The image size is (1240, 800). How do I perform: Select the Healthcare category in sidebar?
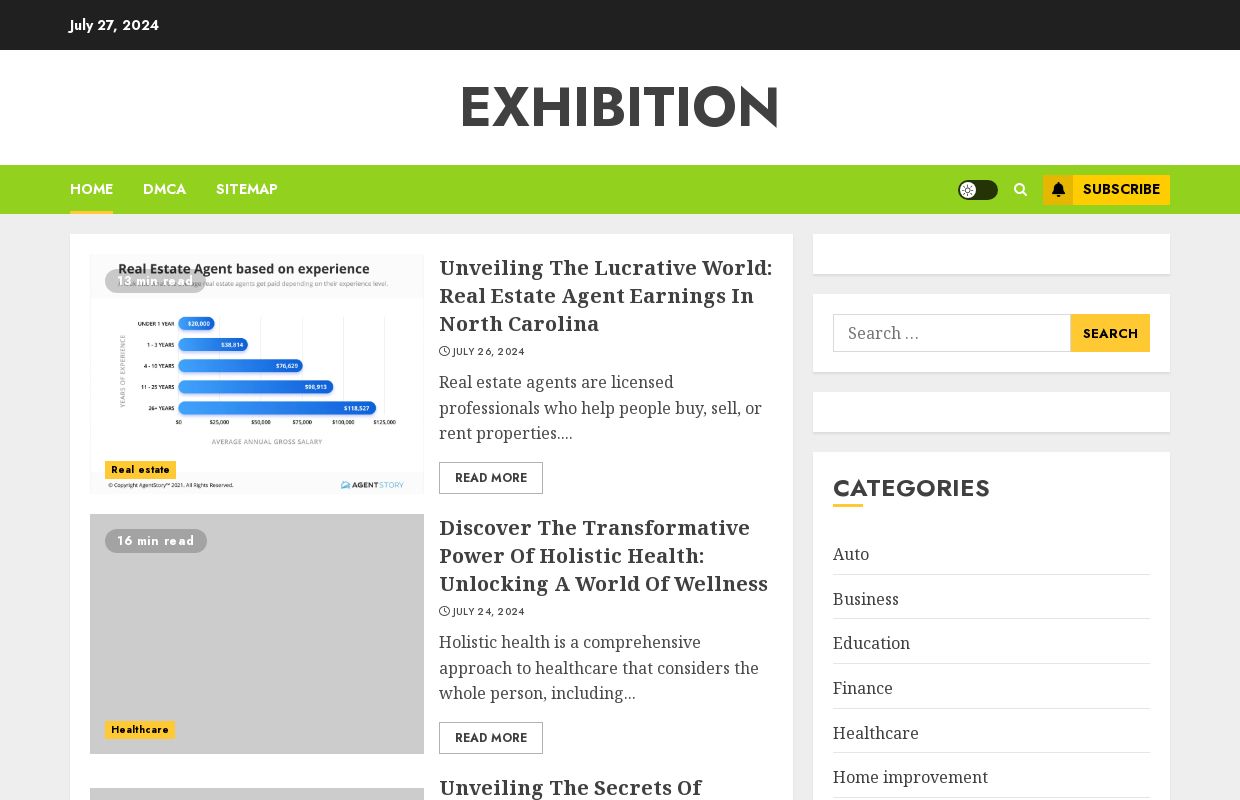pyautogui.click(x=876, y=733)
